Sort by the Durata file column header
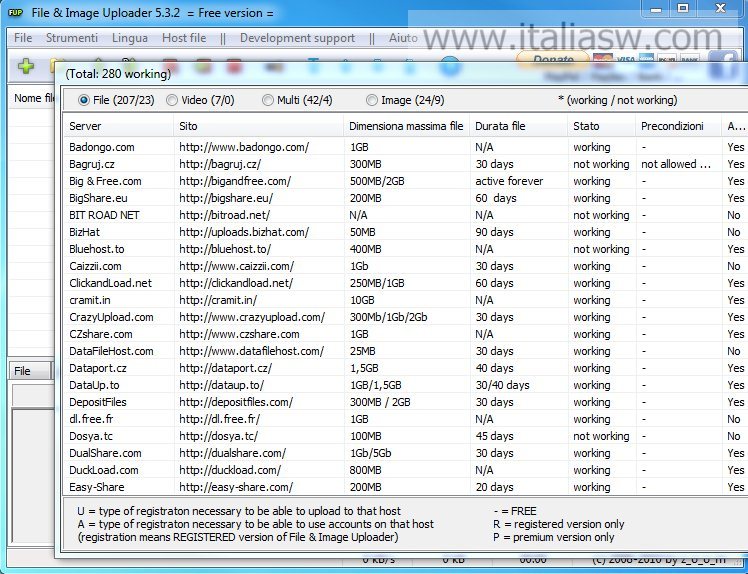This screenshot has height=574, width=748. [x=519, y=126]
